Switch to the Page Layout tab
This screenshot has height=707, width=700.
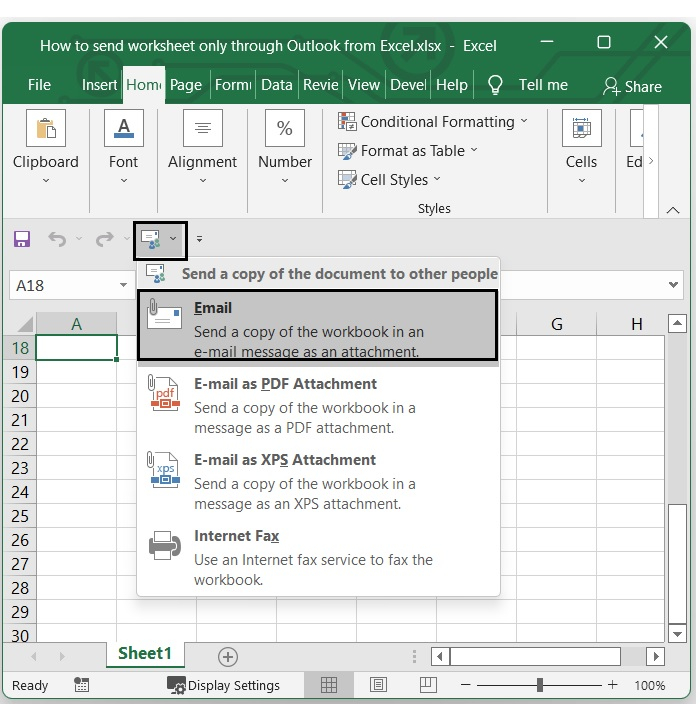coord(186,85)
